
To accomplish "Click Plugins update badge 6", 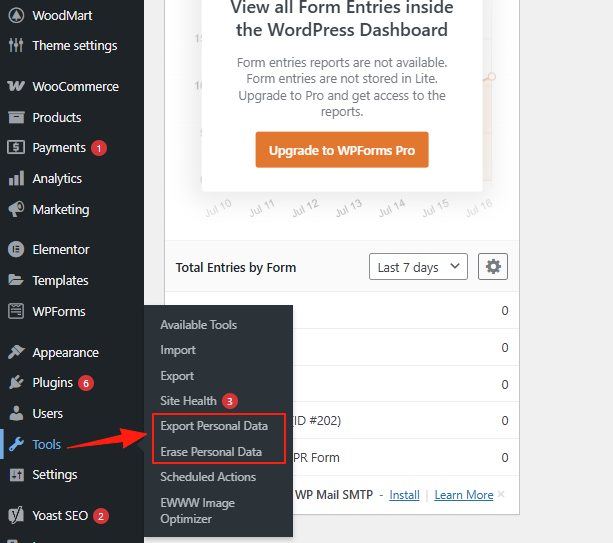I will (x=86, y=383).
